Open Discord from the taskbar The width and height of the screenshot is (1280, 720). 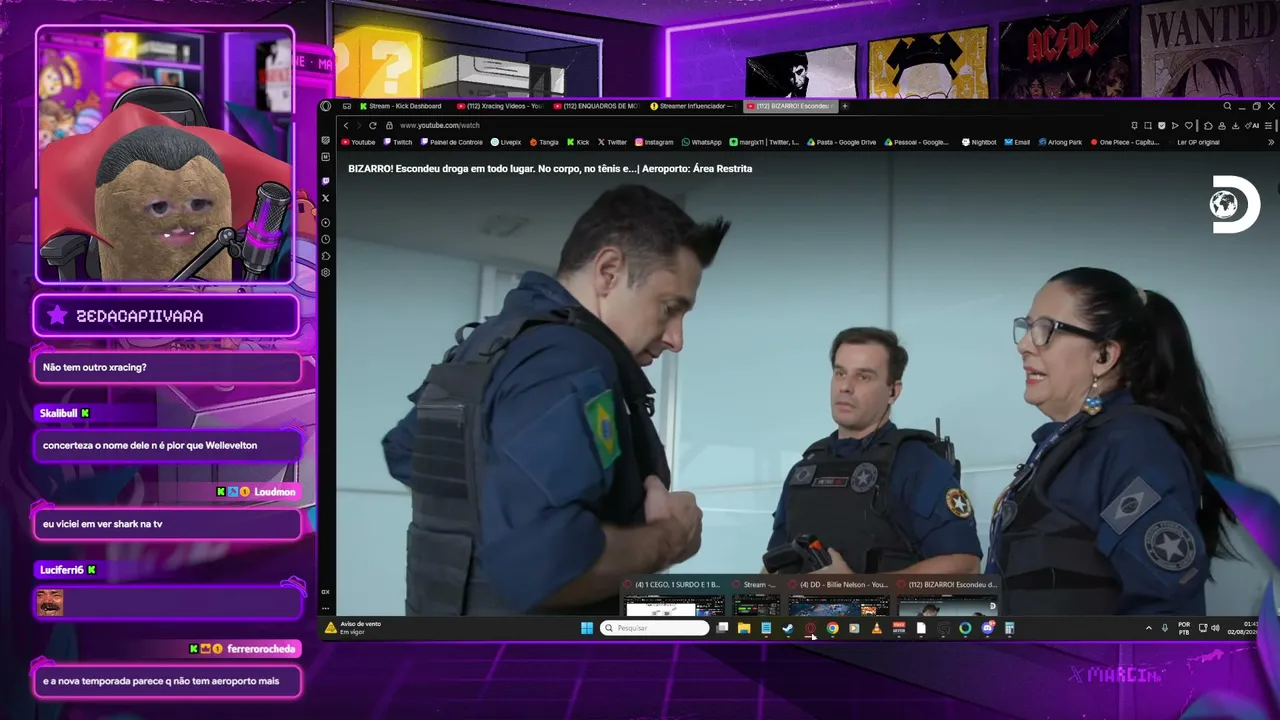[987, 628]
